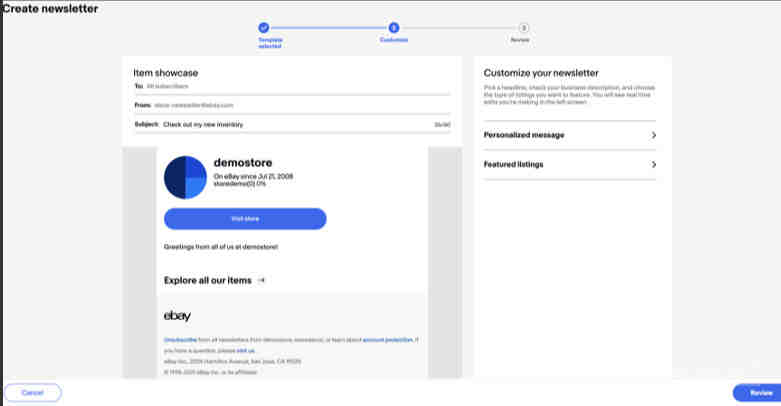Expand Featured listings chevron
The height and width of the screenshot is (406, 781).
[x=653, y=164]
